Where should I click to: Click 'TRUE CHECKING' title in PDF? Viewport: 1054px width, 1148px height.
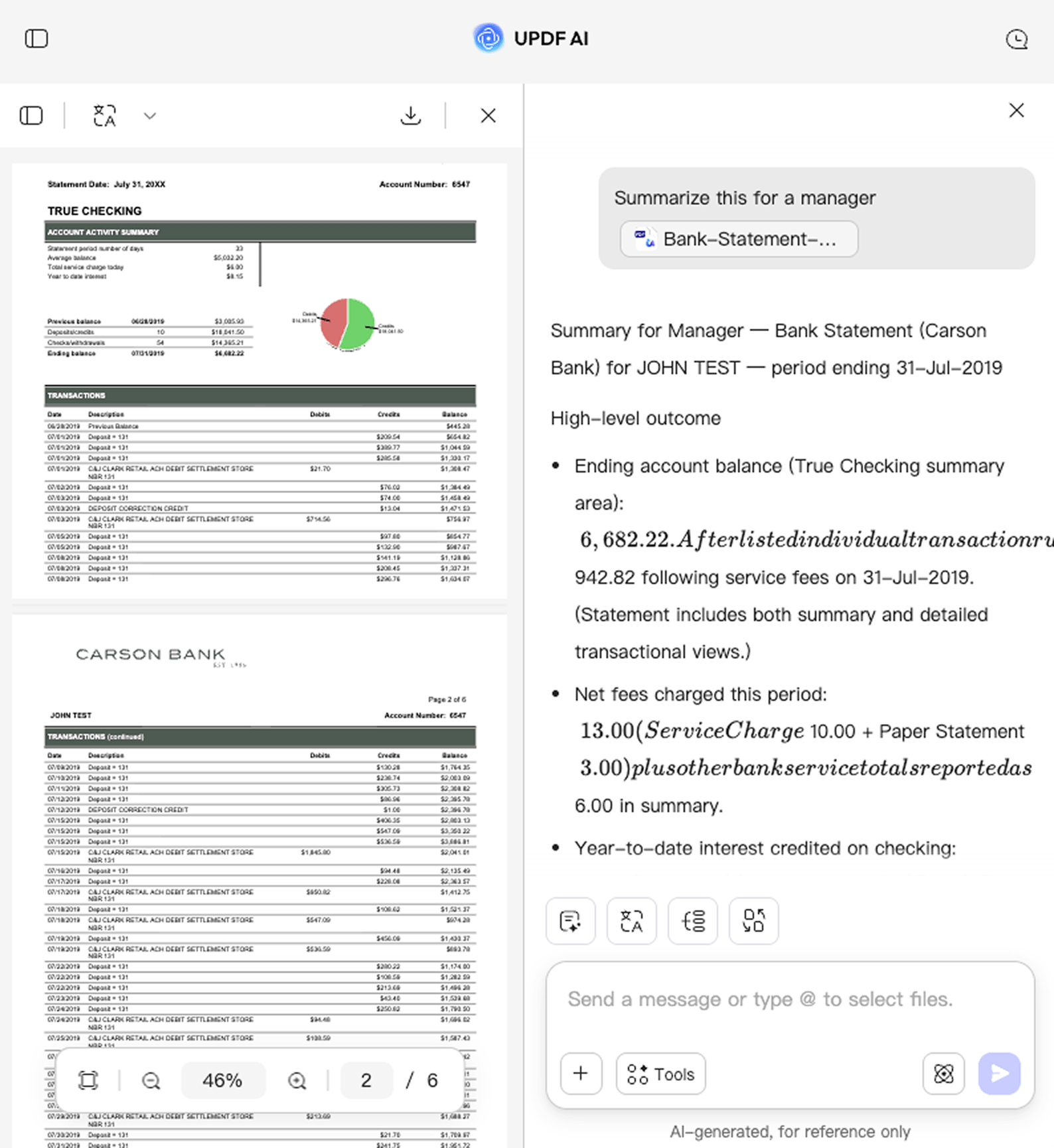94,211
